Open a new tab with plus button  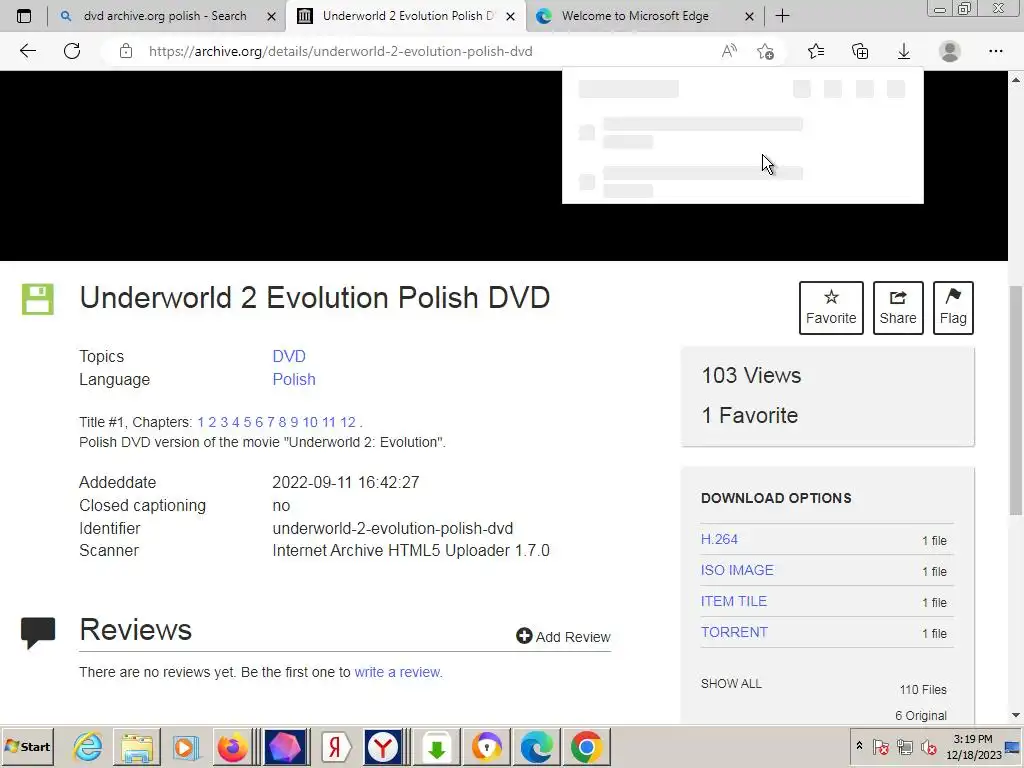[x=782, y=16]
